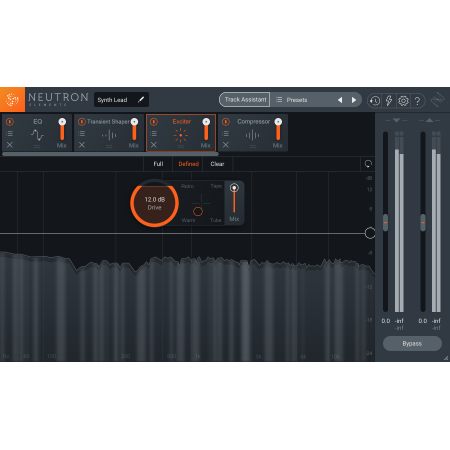Remove the EQ module

click(x=10, y=145)
